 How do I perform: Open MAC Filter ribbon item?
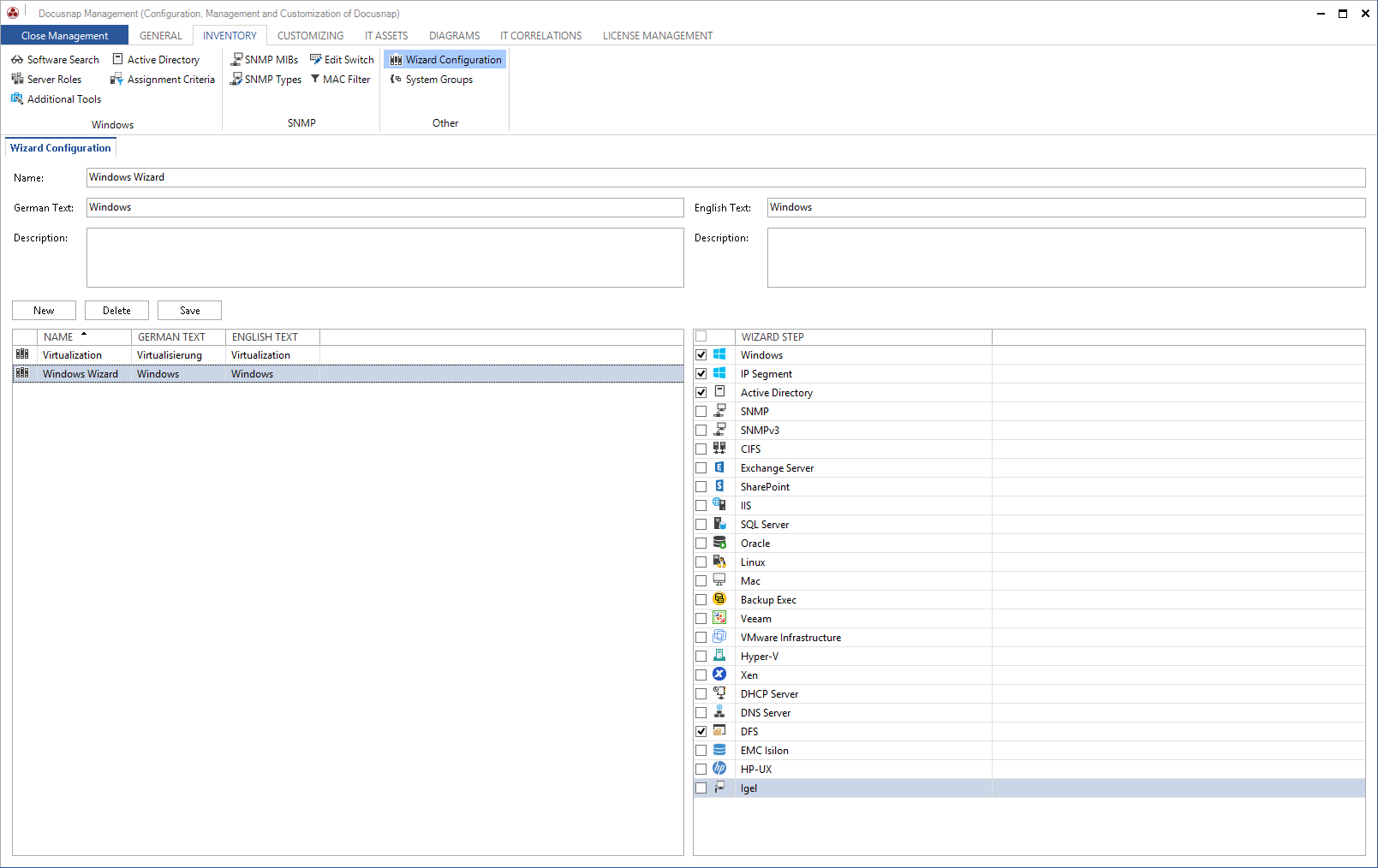click(x=340, y=80)
